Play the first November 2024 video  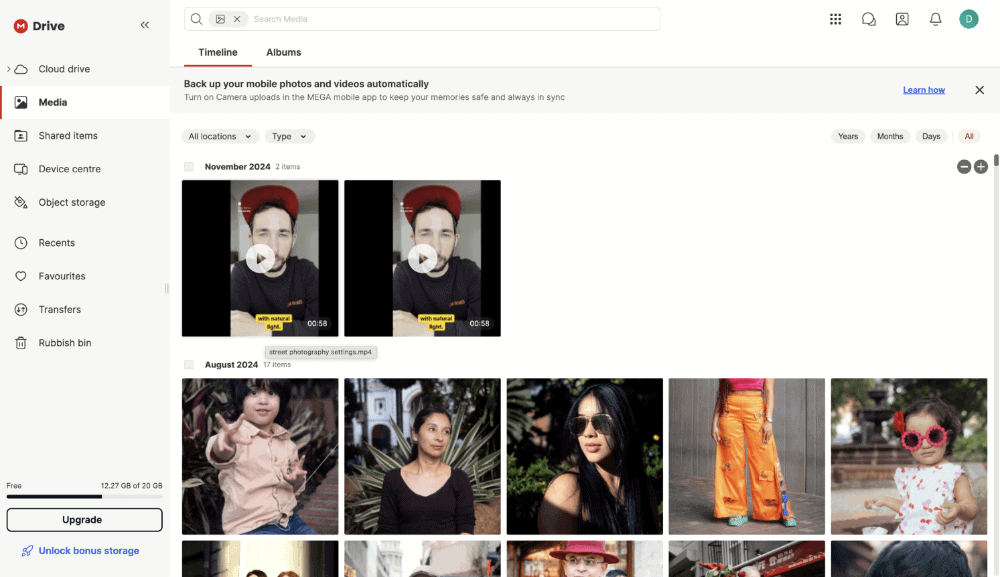tap(260, 258)
